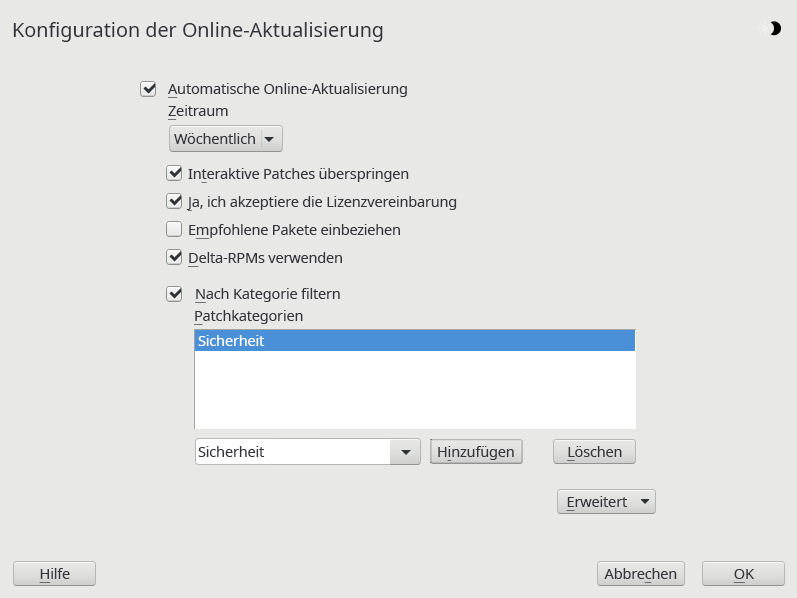This screenshot has height=598, width=797.
Task: Expand the category combo box arrow
Action: click(x=405, y=452)
